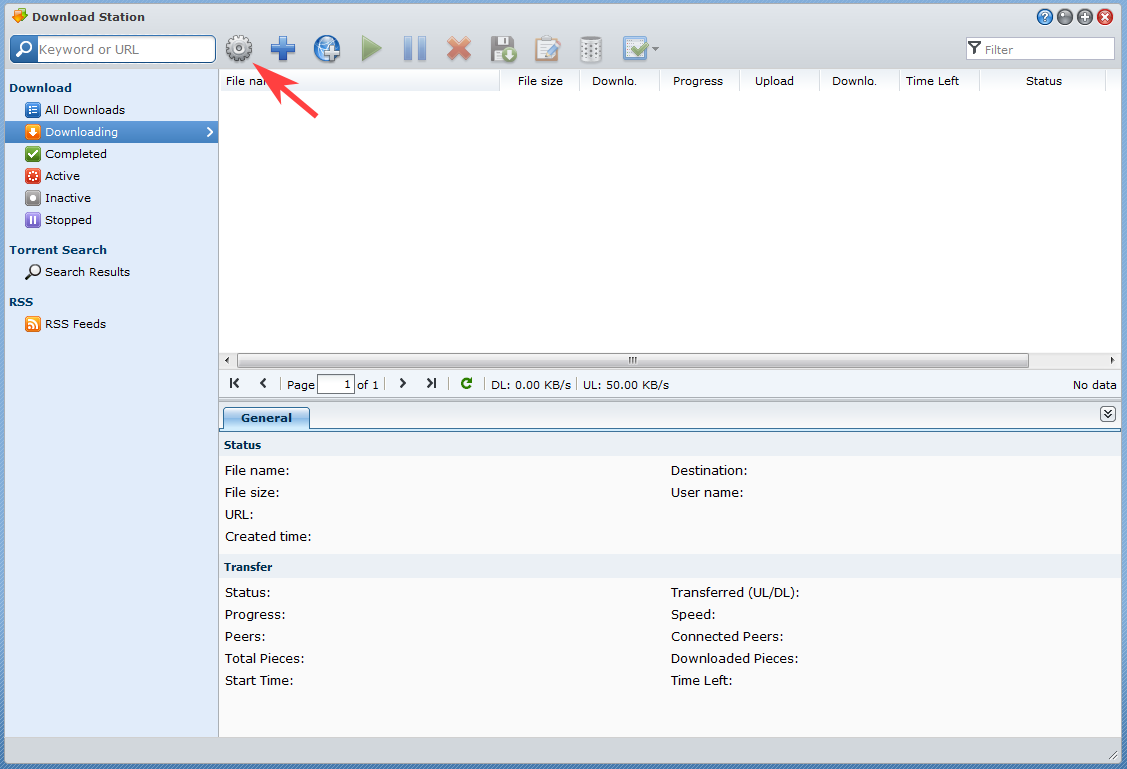Viewport: 1127px width, 769px height.
Task: Click the Download section heading
Action: point(40,88)
